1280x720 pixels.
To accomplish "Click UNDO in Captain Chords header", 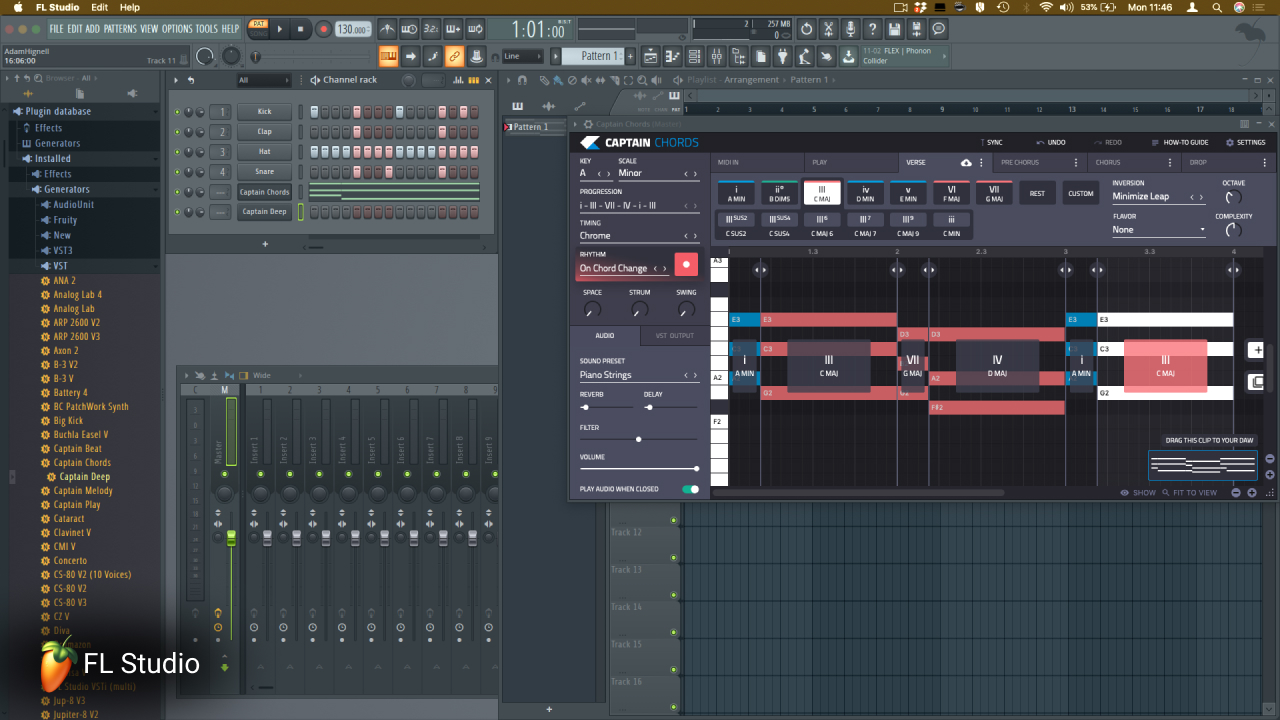I will point(1050,142).
